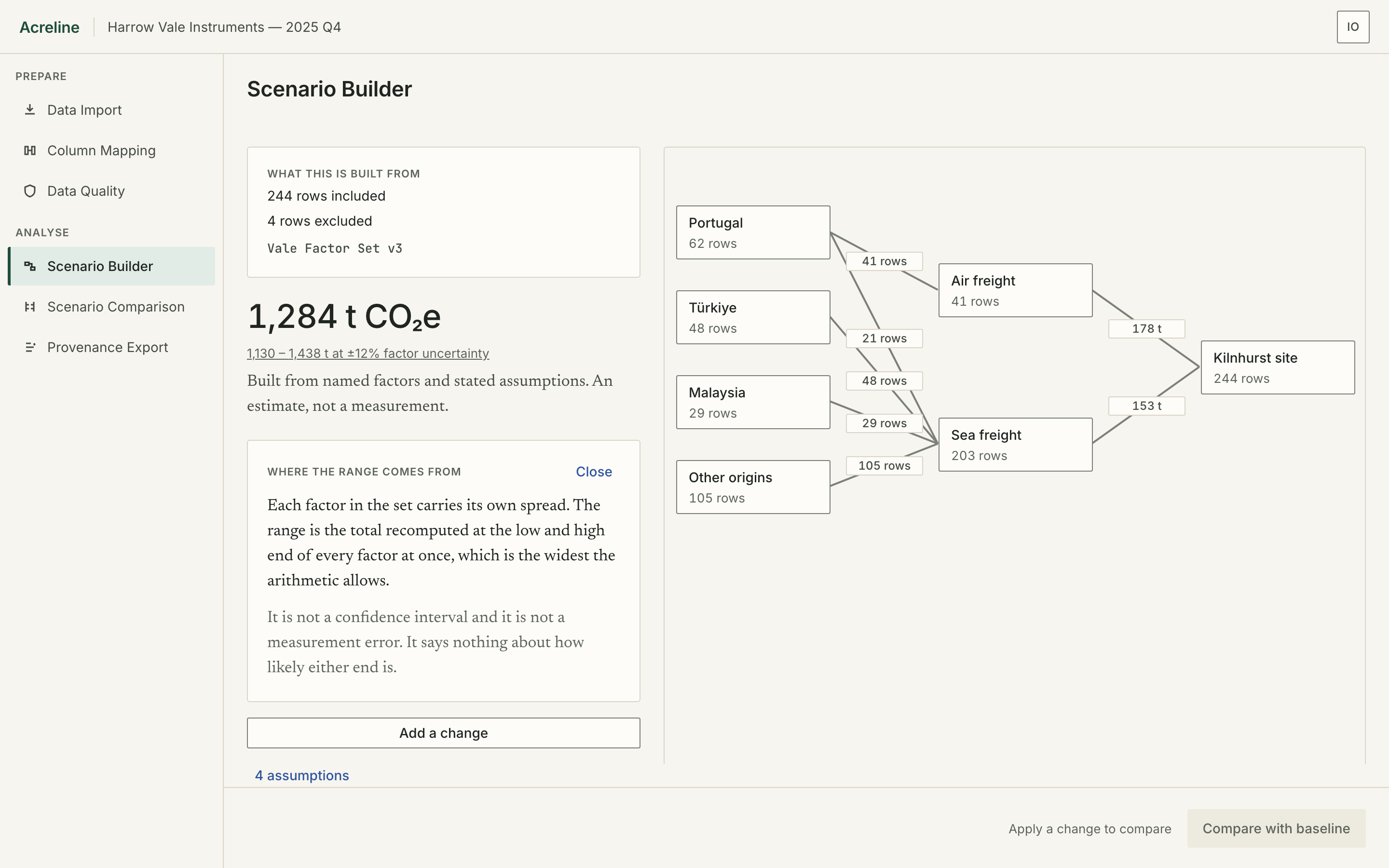Open Provenance Export page
1389x868 pixels.
point(111,347)
